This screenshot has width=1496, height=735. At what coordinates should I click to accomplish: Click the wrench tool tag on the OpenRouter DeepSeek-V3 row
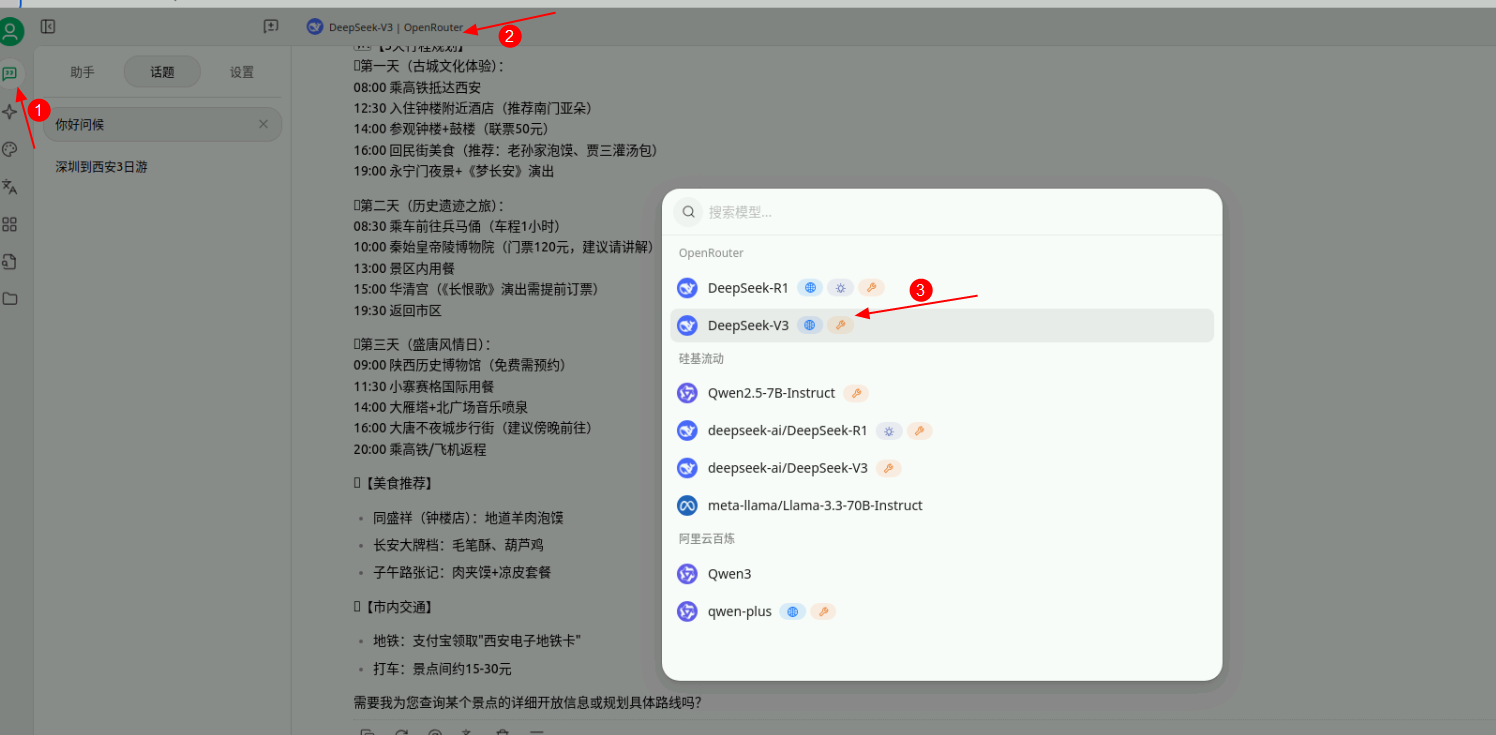841,325
